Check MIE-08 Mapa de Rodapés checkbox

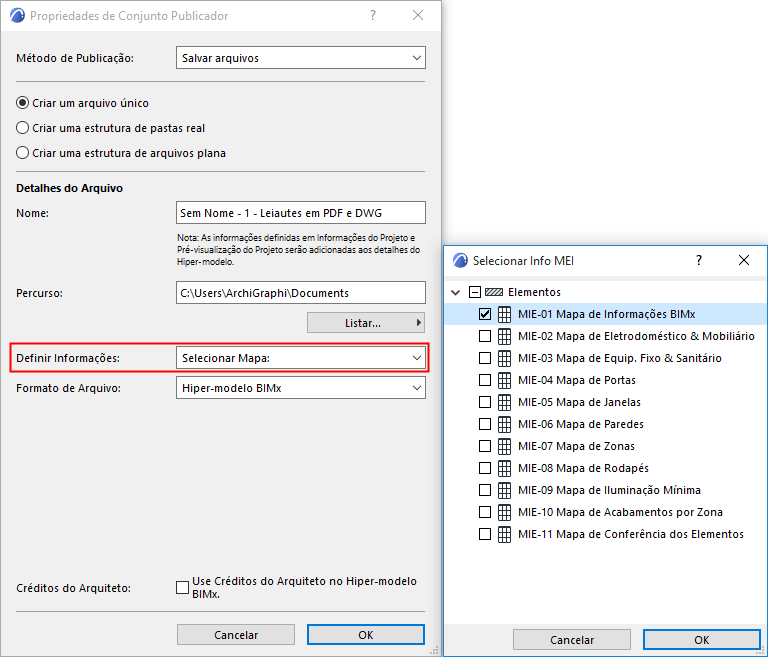485,468
